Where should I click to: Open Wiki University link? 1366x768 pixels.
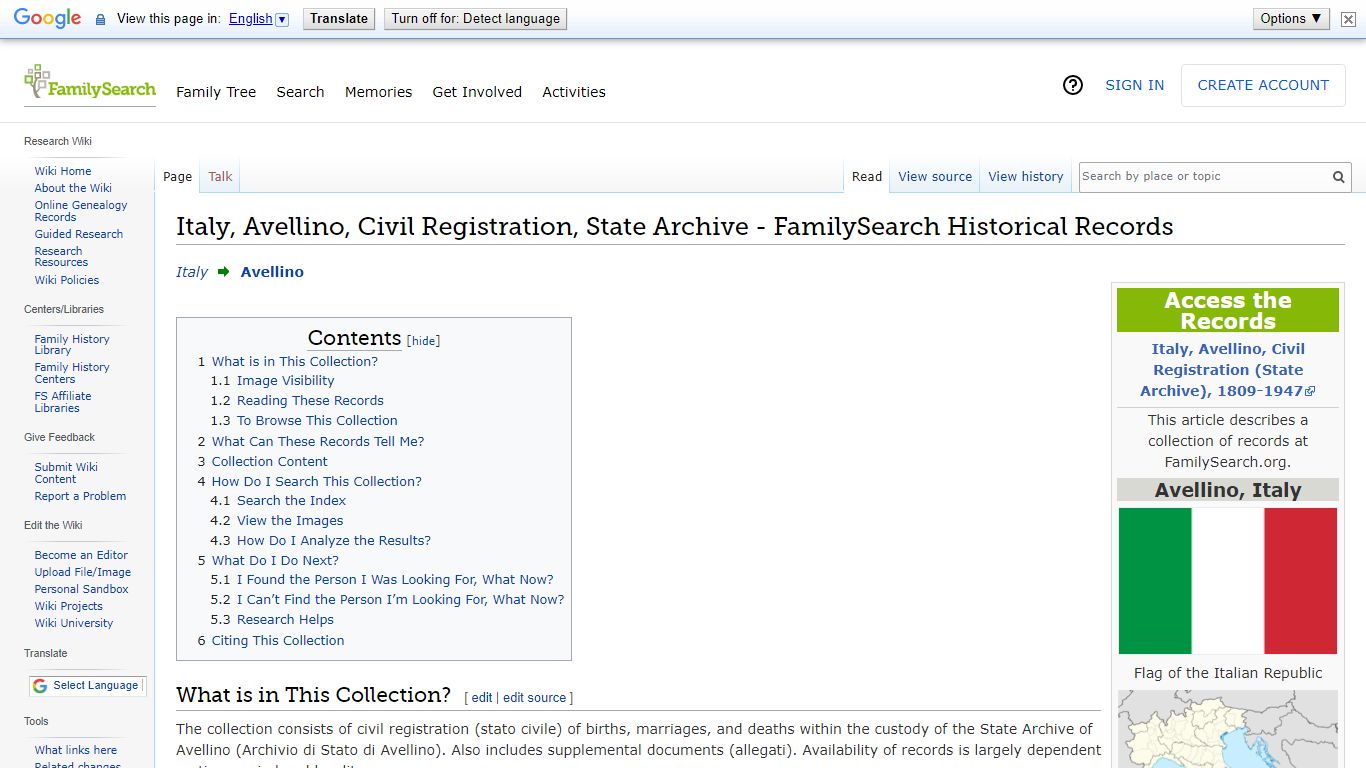(x=74, y=623)
